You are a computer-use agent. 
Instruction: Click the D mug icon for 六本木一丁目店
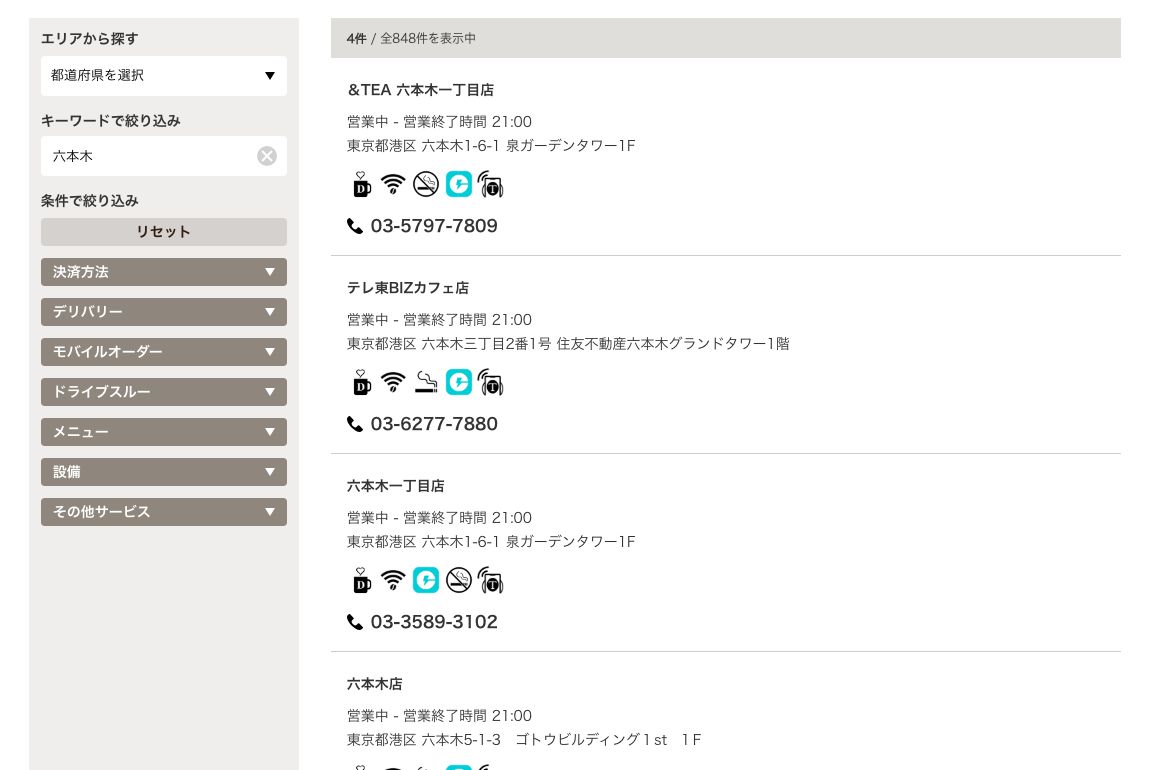[x=361, y=580]
